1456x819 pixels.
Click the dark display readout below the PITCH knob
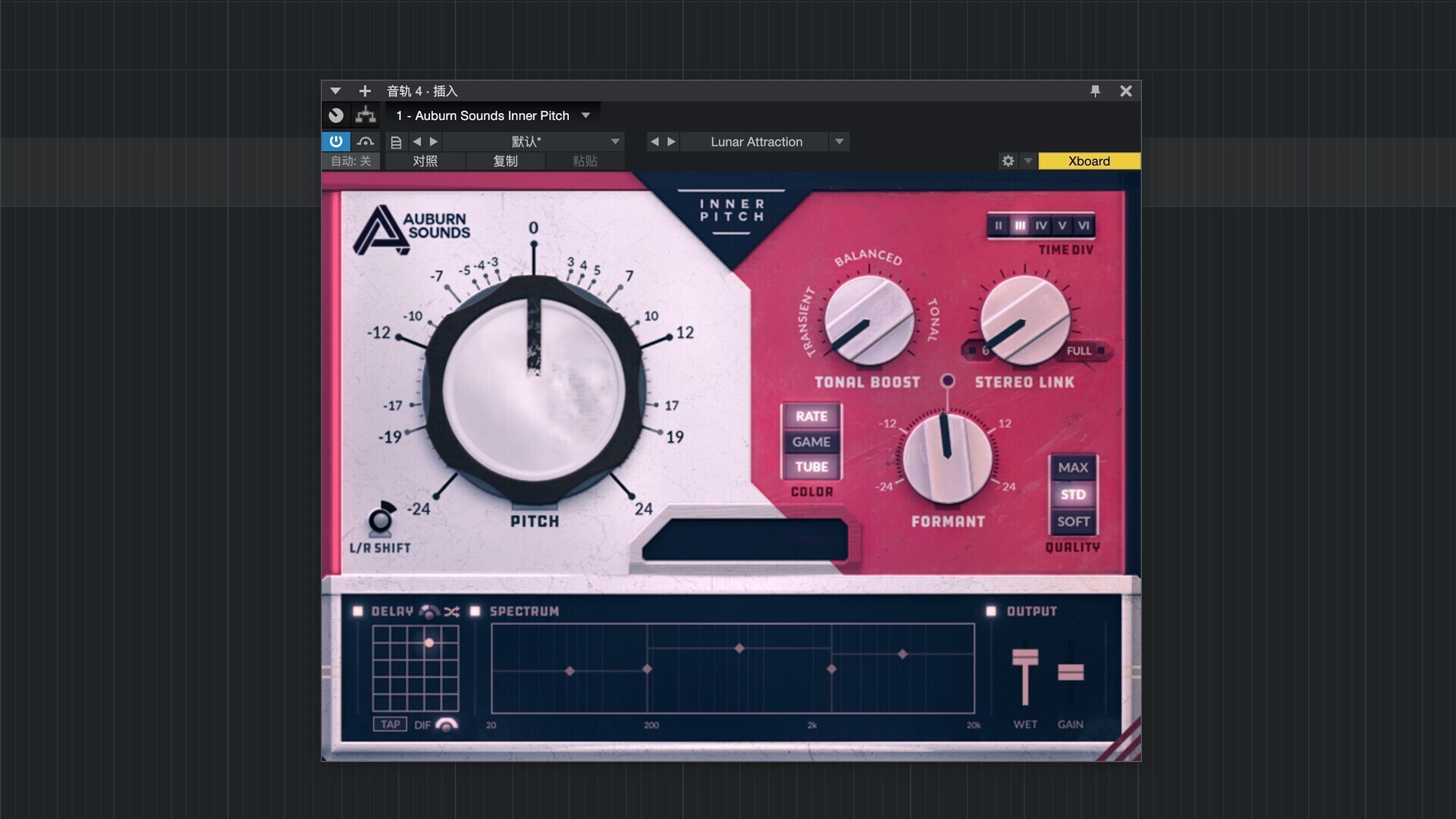(x=745, y=540)
